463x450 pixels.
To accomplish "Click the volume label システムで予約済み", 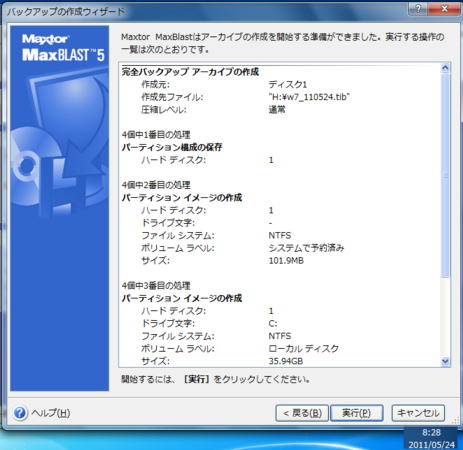I will point(306,248).
